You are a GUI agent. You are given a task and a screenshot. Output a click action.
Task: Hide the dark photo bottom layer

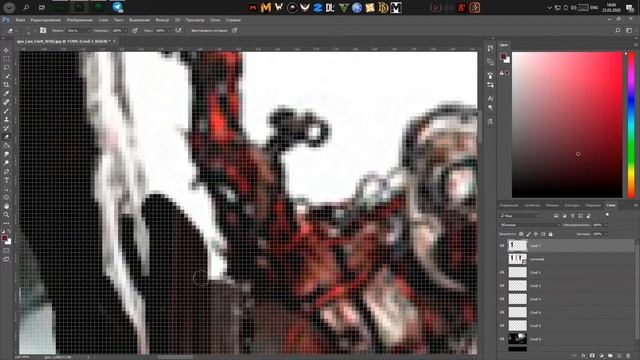pyautogui.click(x=502, y=339)
